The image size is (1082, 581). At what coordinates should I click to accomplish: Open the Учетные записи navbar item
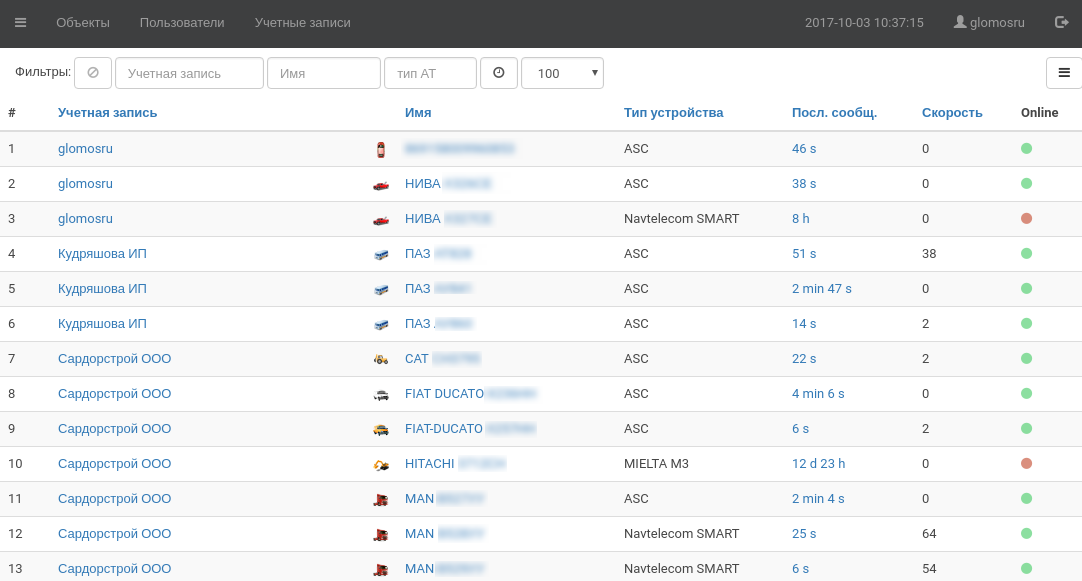click(302, 22)
